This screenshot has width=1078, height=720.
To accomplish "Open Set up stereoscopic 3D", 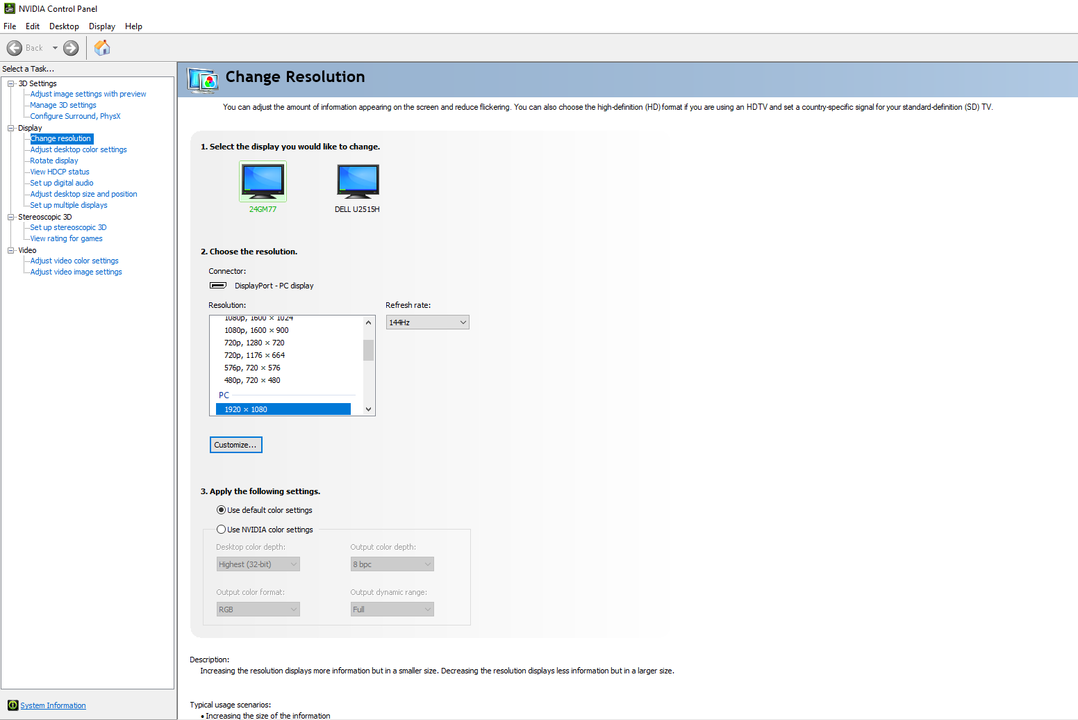I will click(68, 228).
